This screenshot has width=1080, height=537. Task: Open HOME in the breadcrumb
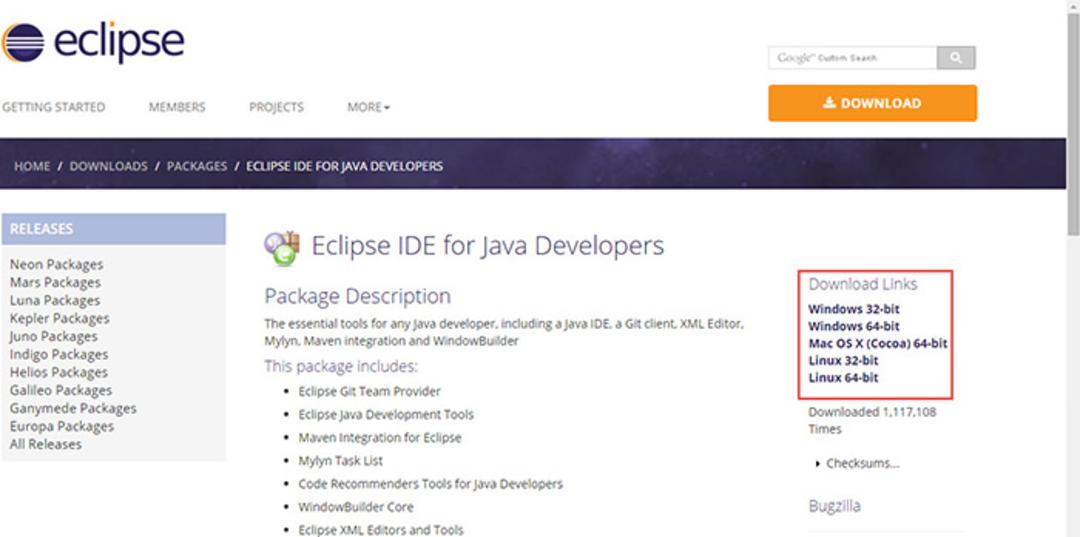[x=32, y=166]
